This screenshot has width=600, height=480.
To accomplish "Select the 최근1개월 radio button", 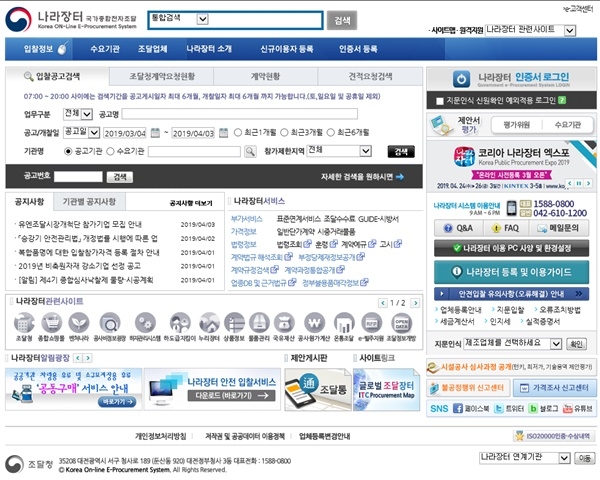I will 238,132.
